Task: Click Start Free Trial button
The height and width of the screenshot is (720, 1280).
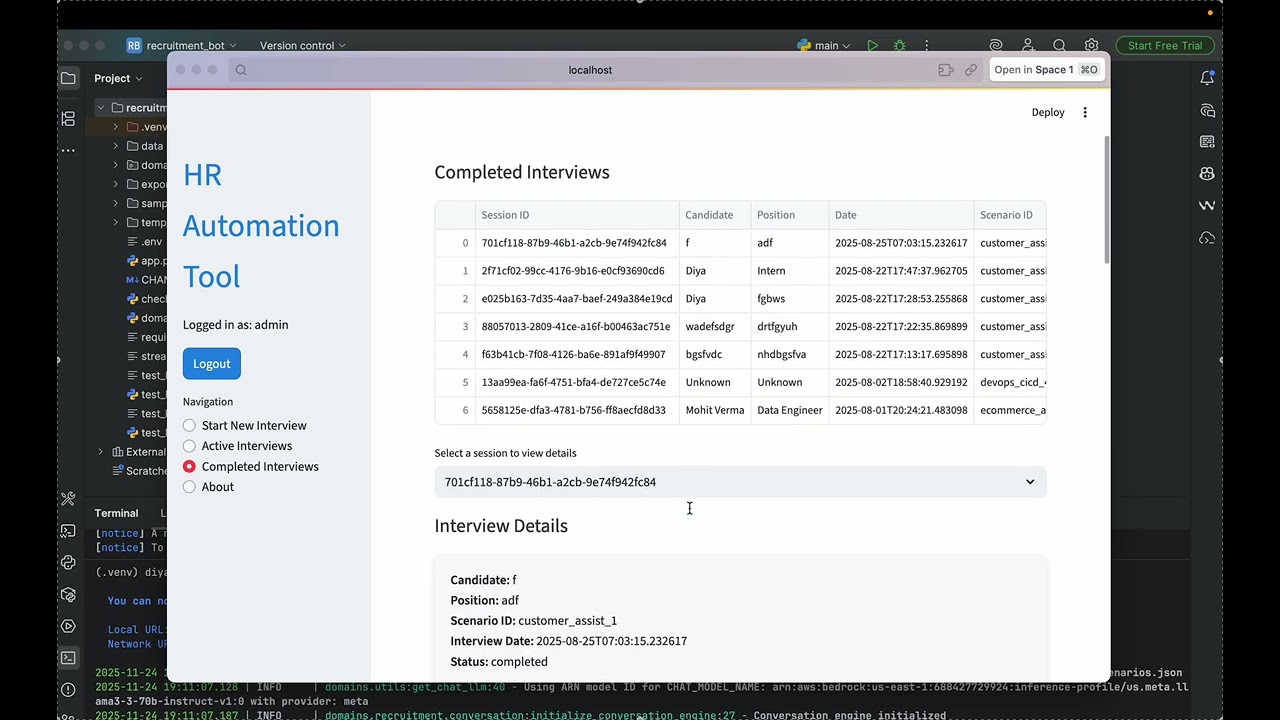Action: (x=1165, y=45)
